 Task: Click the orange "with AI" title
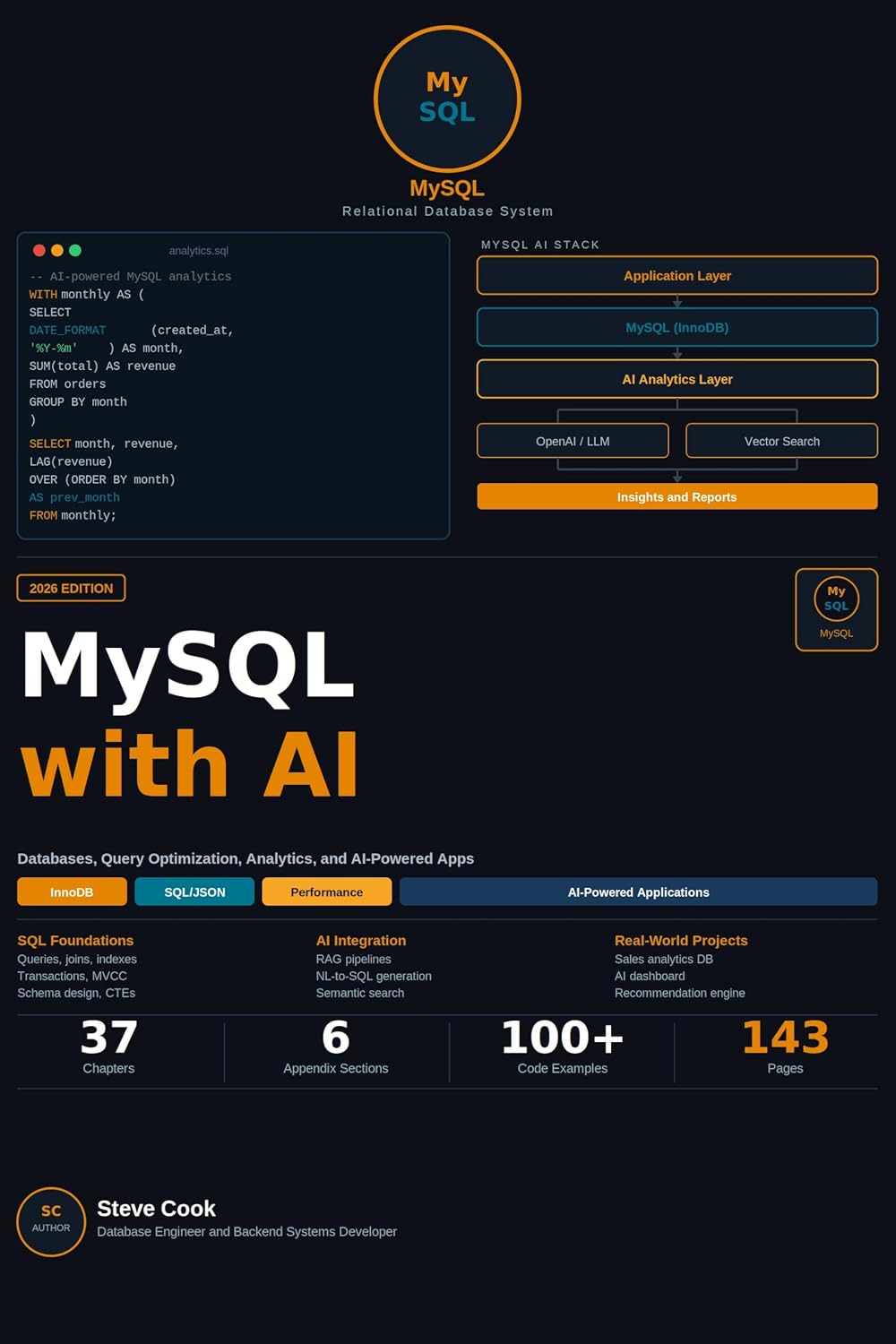coord(190,764)
